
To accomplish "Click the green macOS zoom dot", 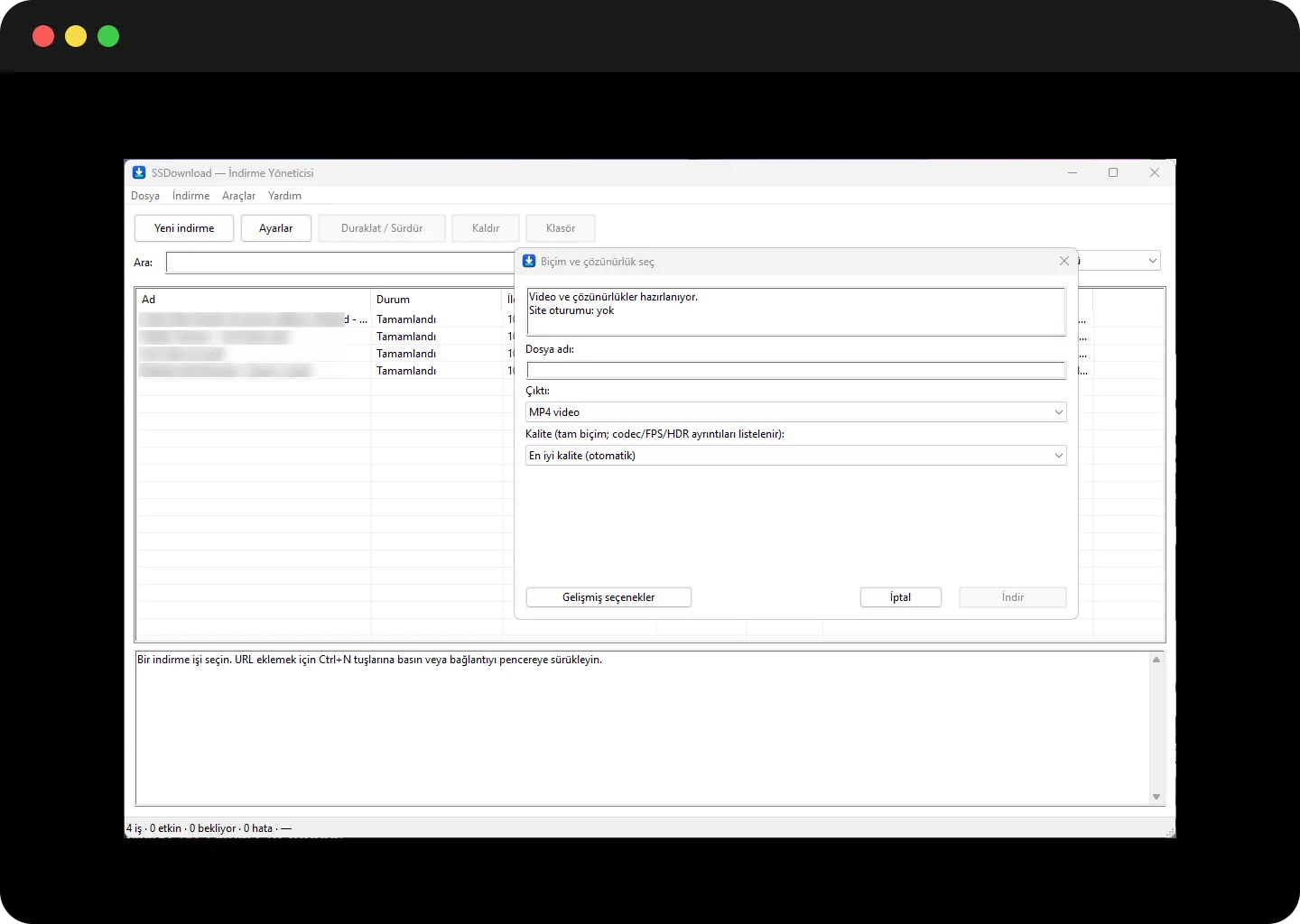I will 108,36.
